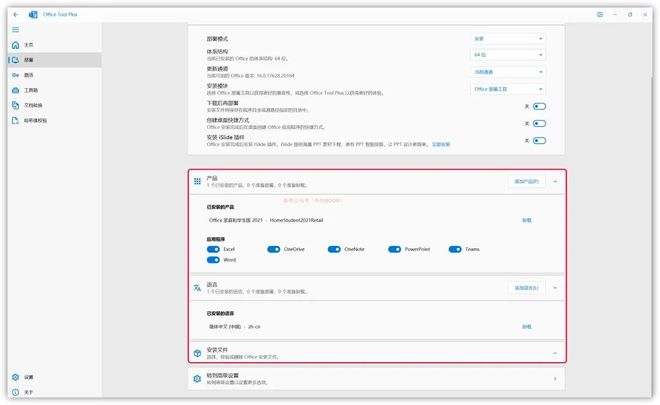The width and height of the screenshot is (660, 405).
Task: Open the Toolbox icon in sidebar
Action: tap(15, 90)
